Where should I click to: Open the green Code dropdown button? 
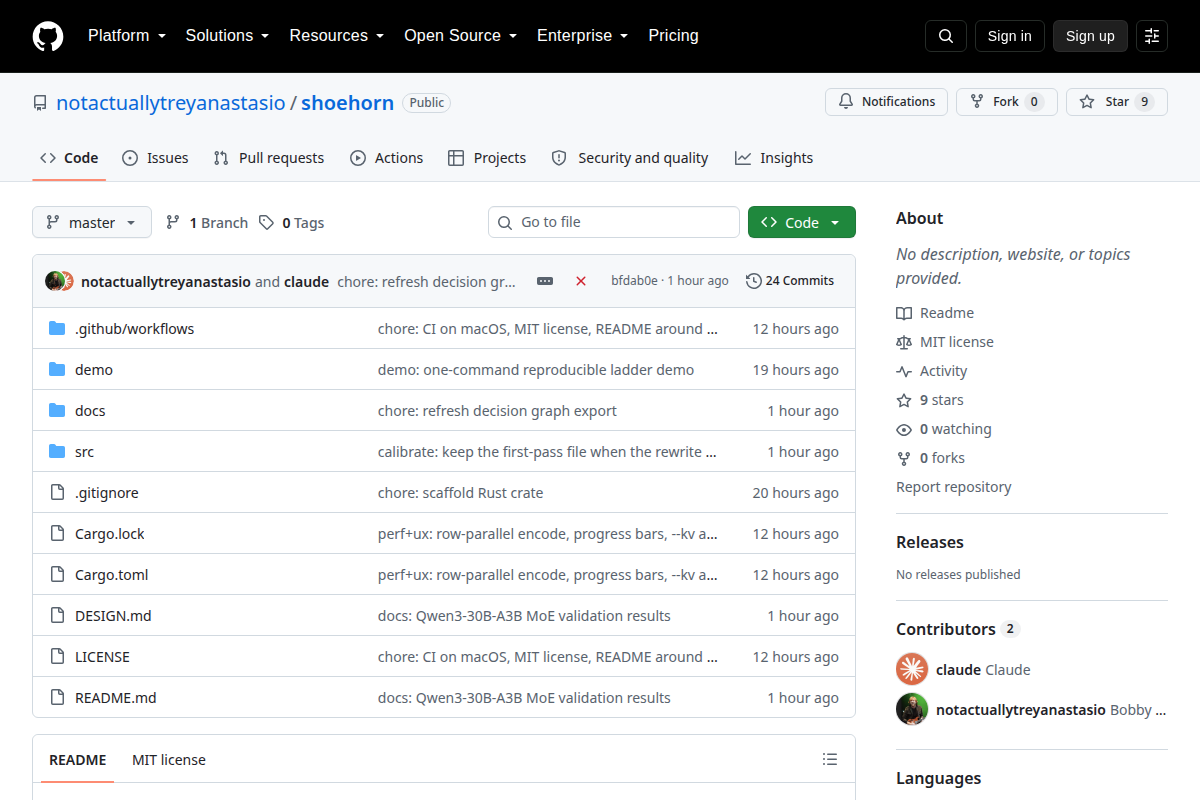click(x=802, y=223)
